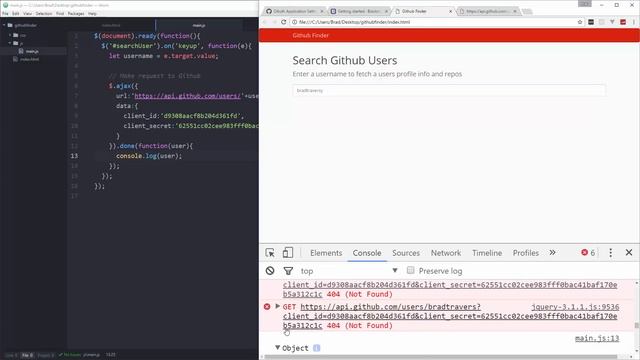
Task: Switch to the Network tab in DevTools
Action: [446, 253]
